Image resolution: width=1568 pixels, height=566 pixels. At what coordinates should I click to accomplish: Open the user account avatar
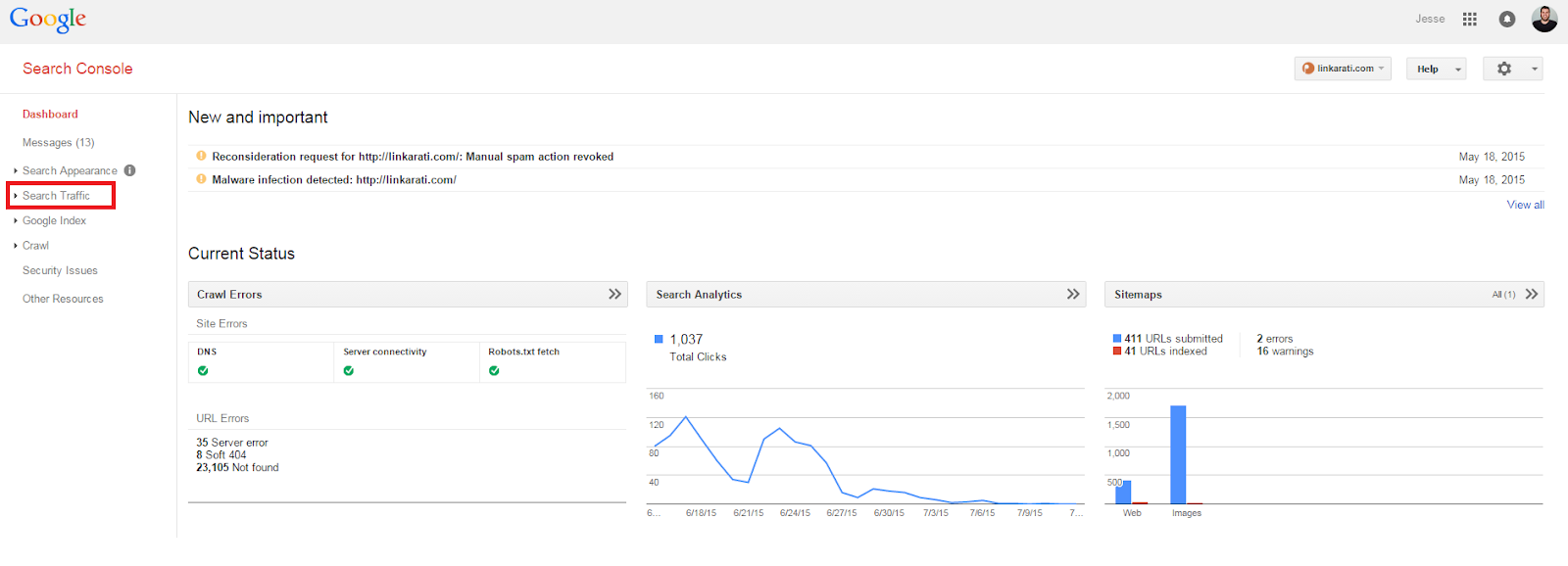click(x=1544, y=19)
